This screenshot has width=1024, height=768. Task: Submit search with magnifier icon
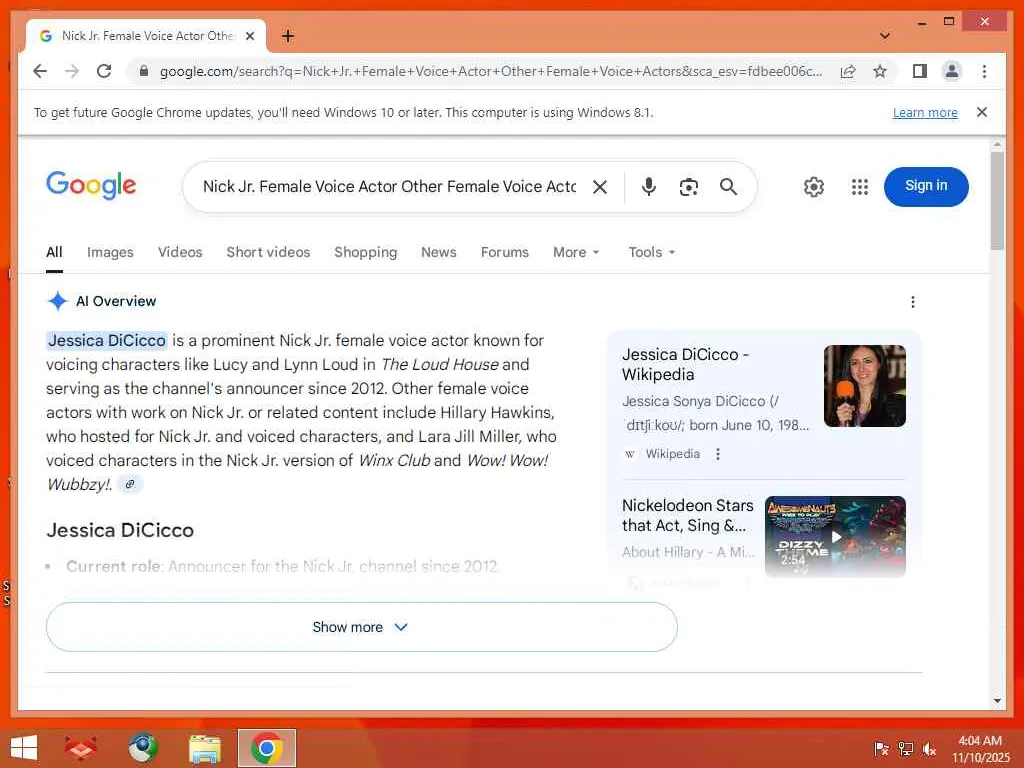coord(728,187)
